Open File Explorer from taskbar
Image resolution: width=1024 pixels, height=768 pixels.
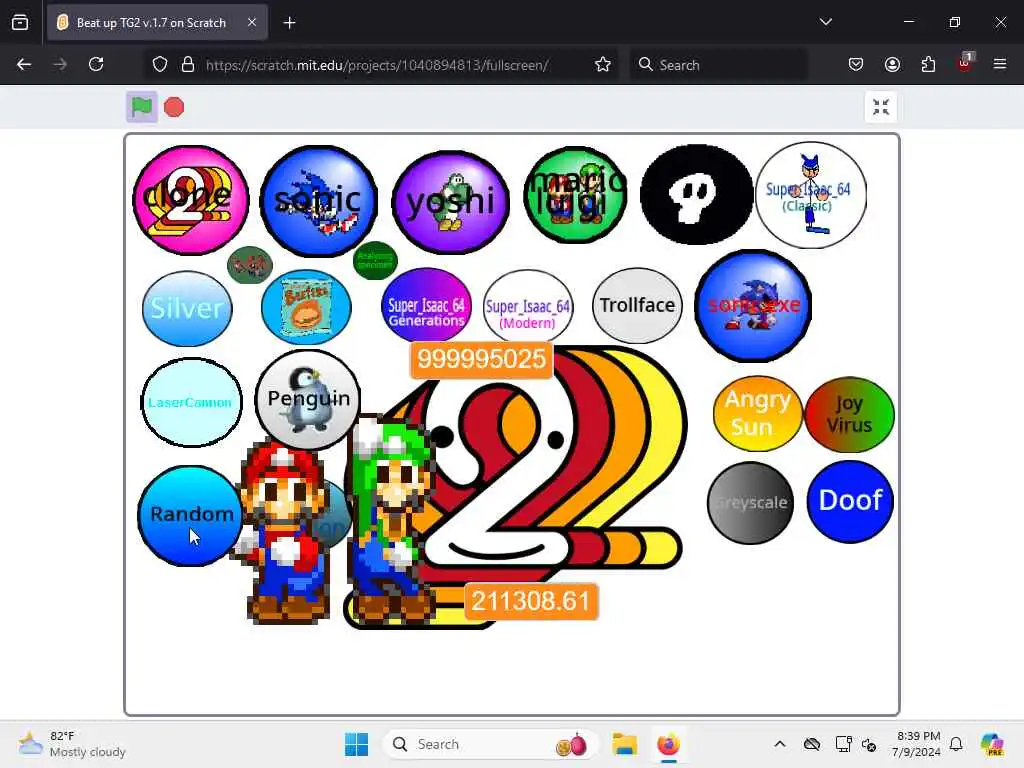pyautogui.click(x=624, y=744)
